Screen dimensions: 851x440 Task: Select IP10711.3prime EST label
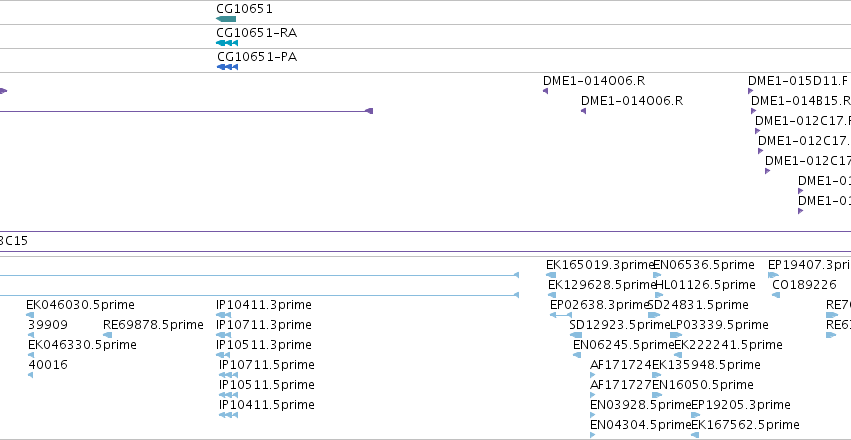264,325
